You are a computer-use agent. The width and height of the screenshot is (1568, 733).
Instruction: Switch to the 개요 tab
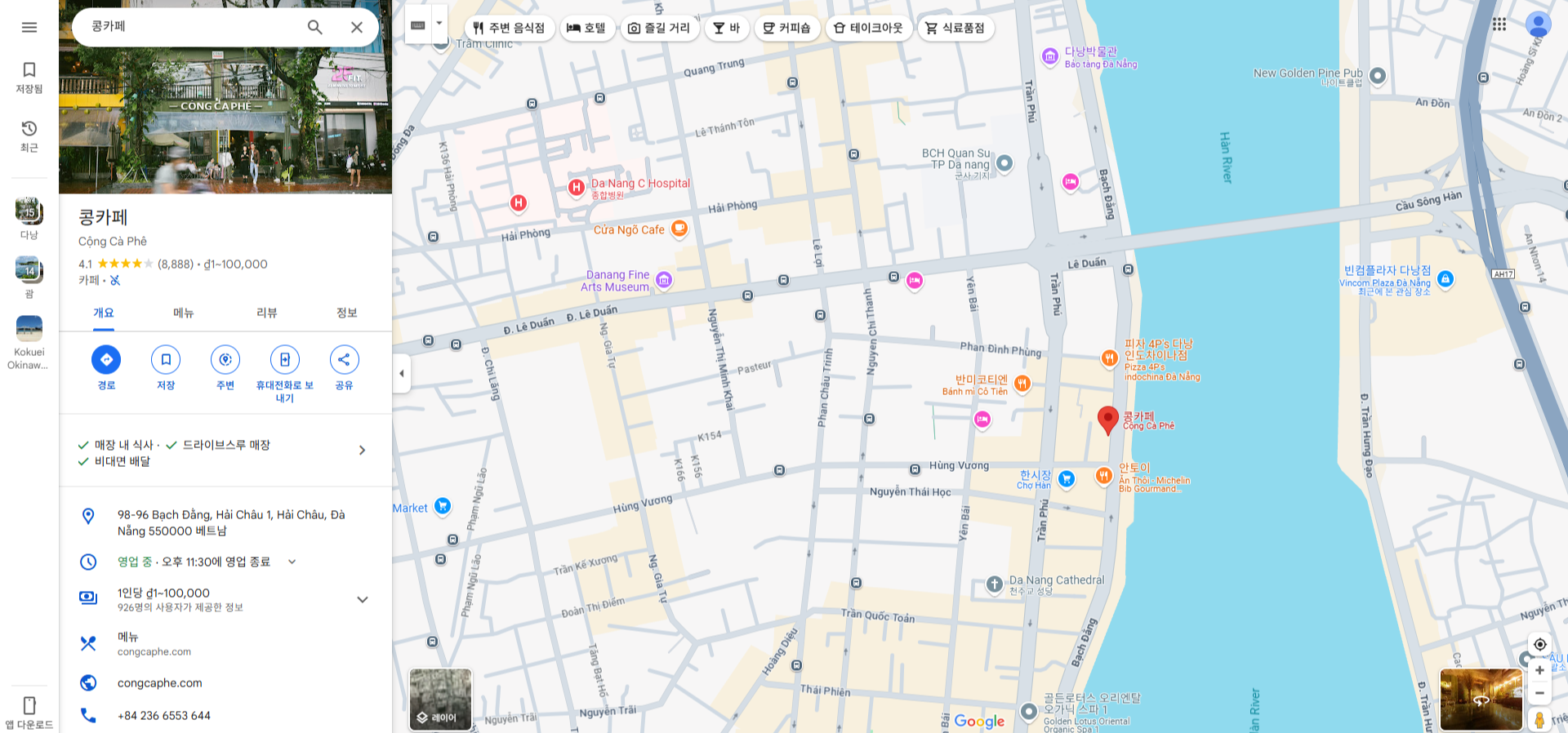coord(104,313)
